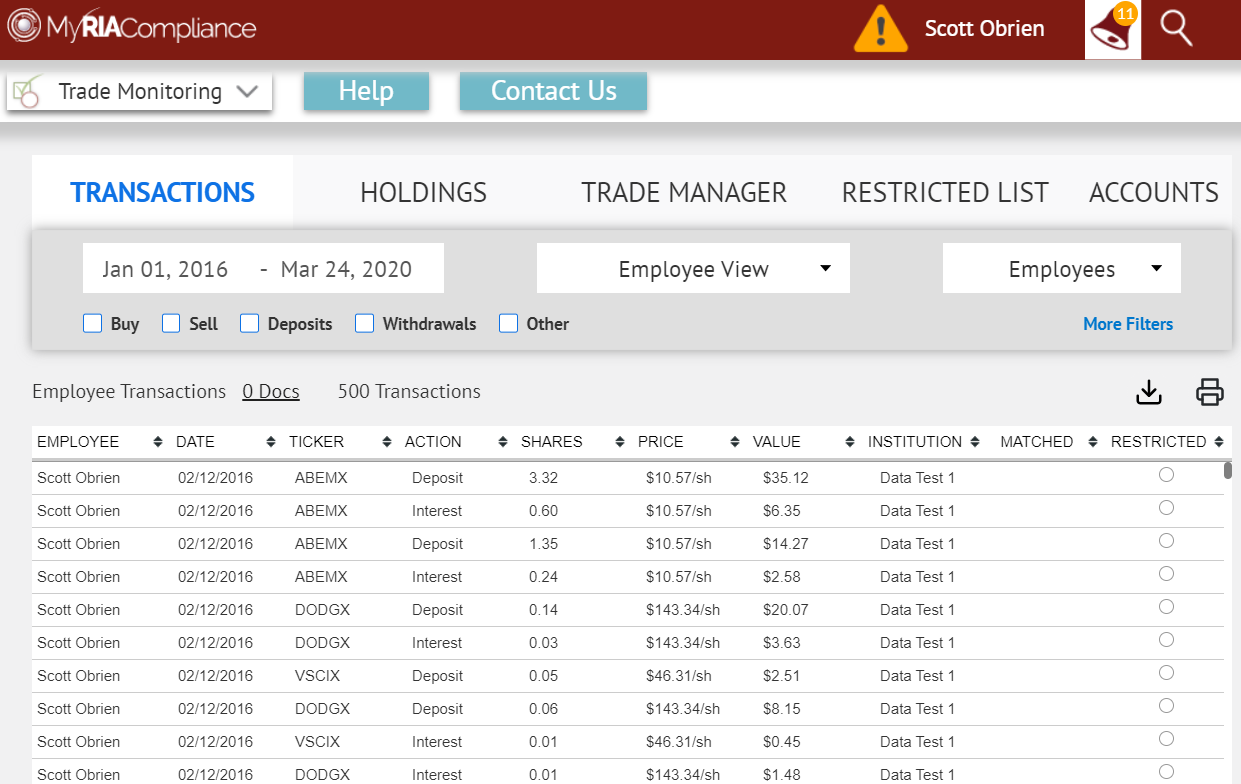Screen dimensions: 1241x784
Task: Click the date range field
Action: click(263, 268)
